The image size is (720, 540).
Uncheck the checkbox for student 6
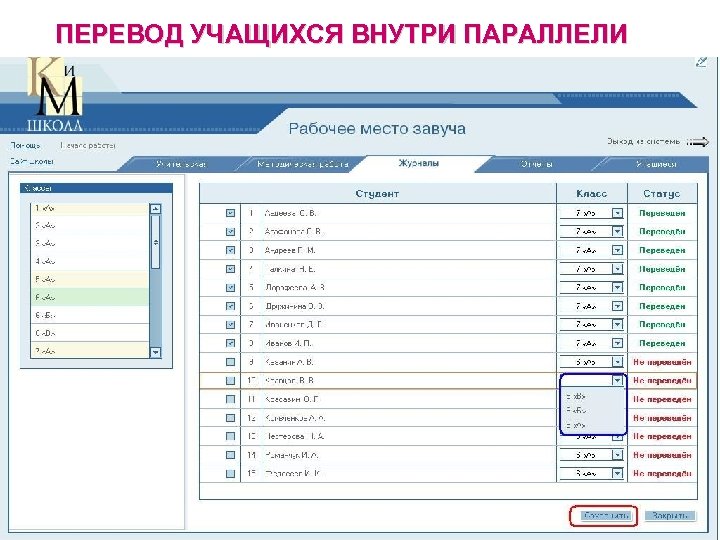[231, 306]
